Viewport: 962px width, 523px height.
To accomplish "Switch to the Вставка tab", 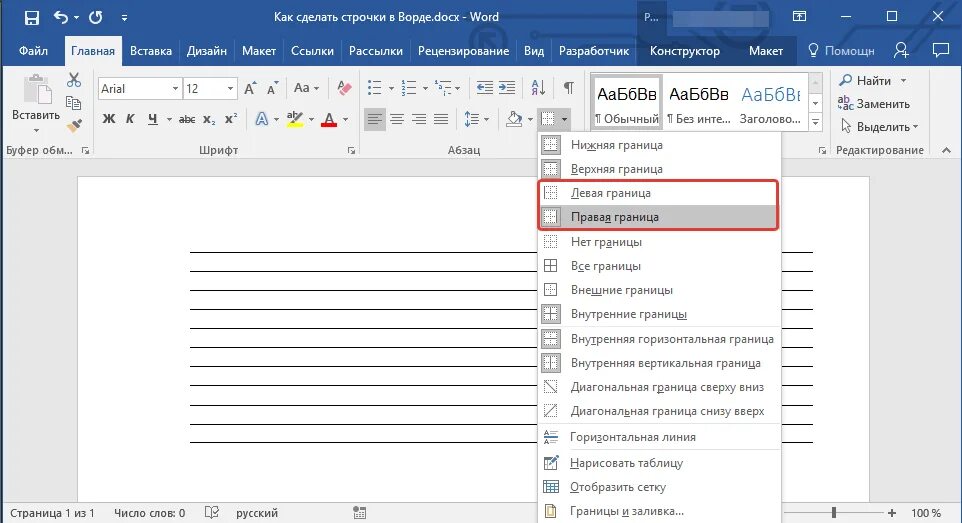I will click(x=151, y=51).
